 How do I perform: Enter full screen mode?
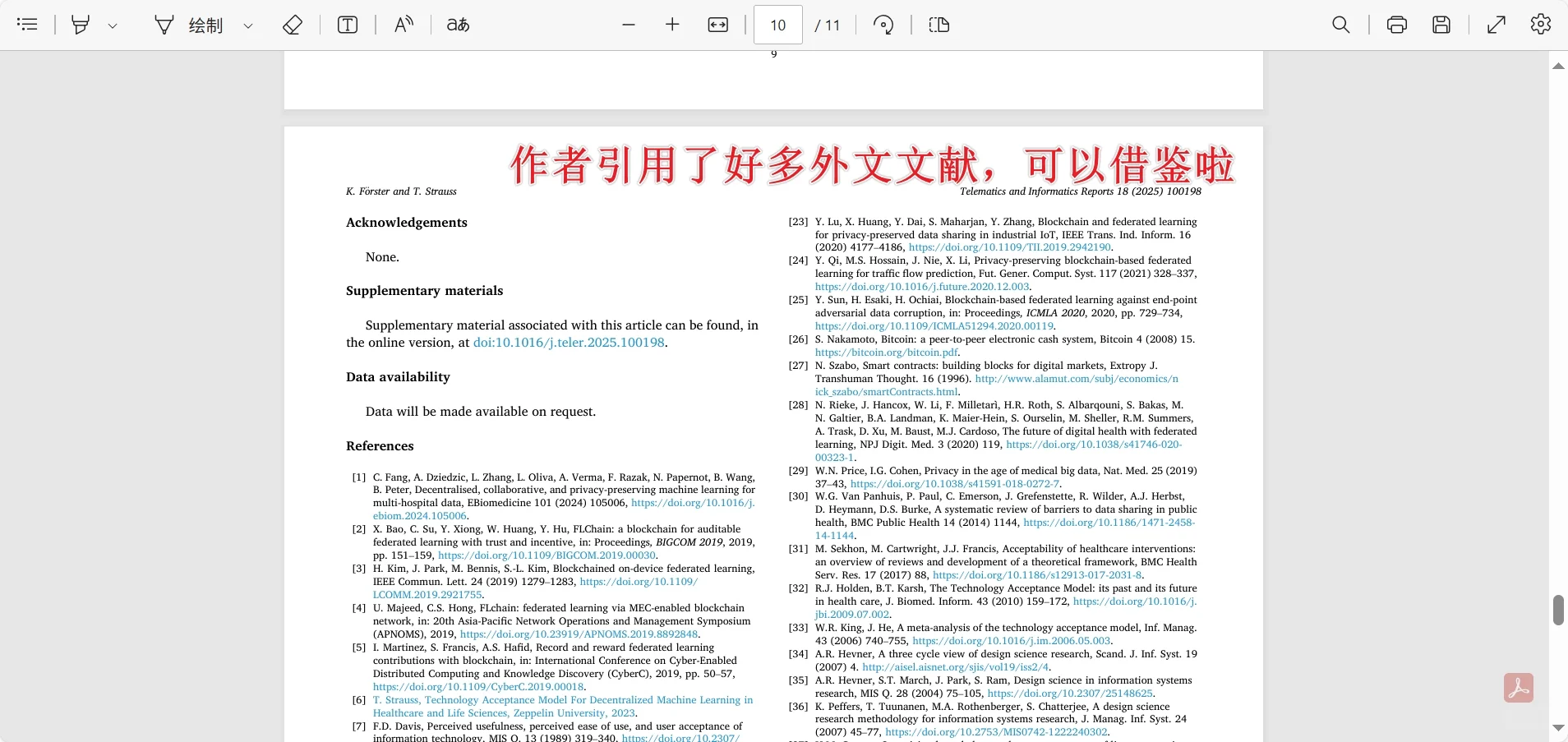1497,25
